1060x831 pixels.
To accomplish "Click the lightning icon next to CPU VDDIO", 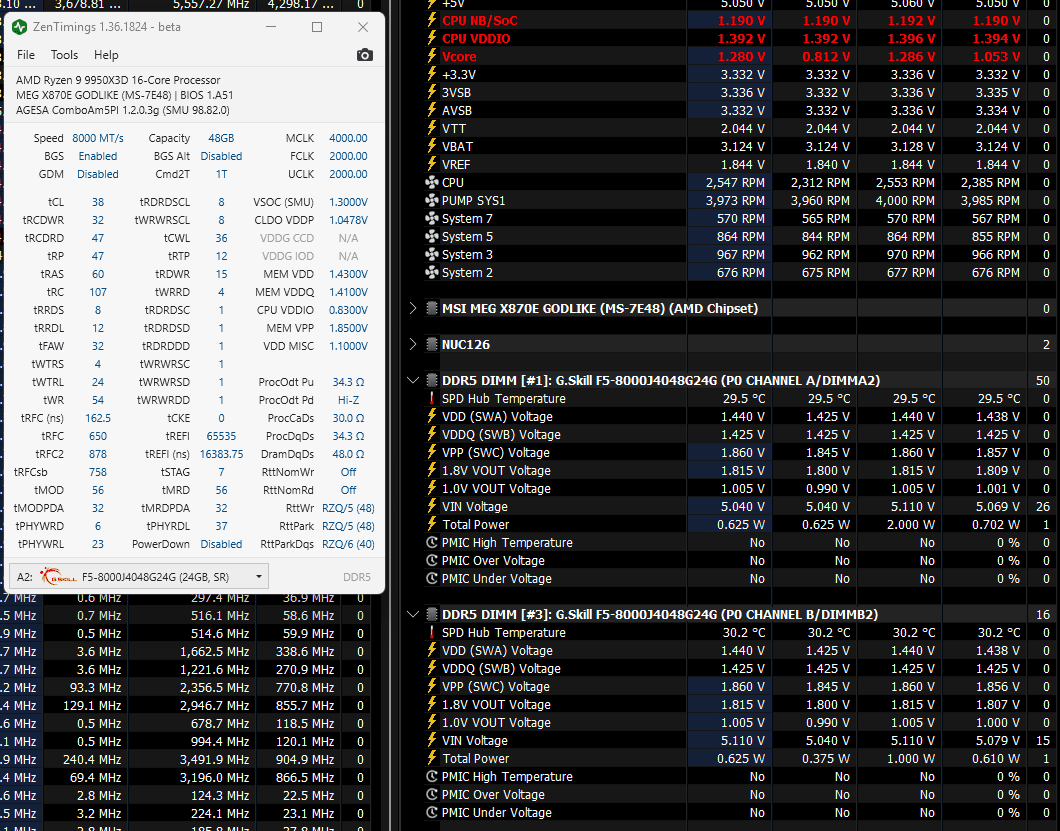I will pyautogui.click(x=431, y=39).
